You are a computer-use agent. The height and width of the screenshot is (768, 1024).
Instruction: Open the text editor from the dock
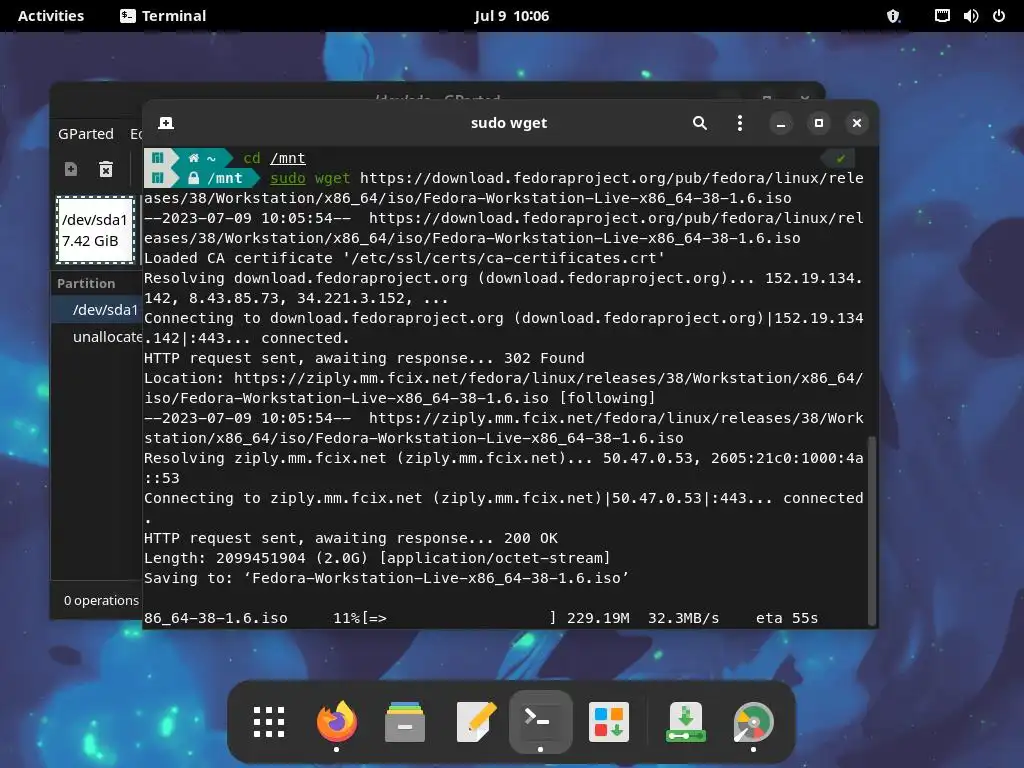point(475,722)
